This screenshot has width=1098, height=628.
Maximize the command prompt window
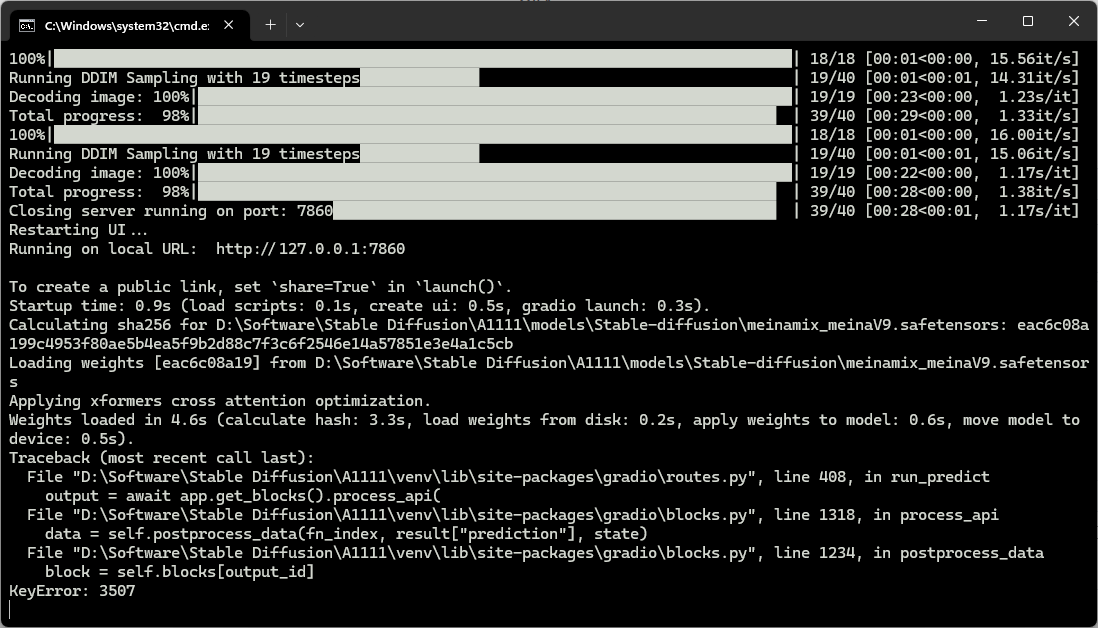[1027, 20]
